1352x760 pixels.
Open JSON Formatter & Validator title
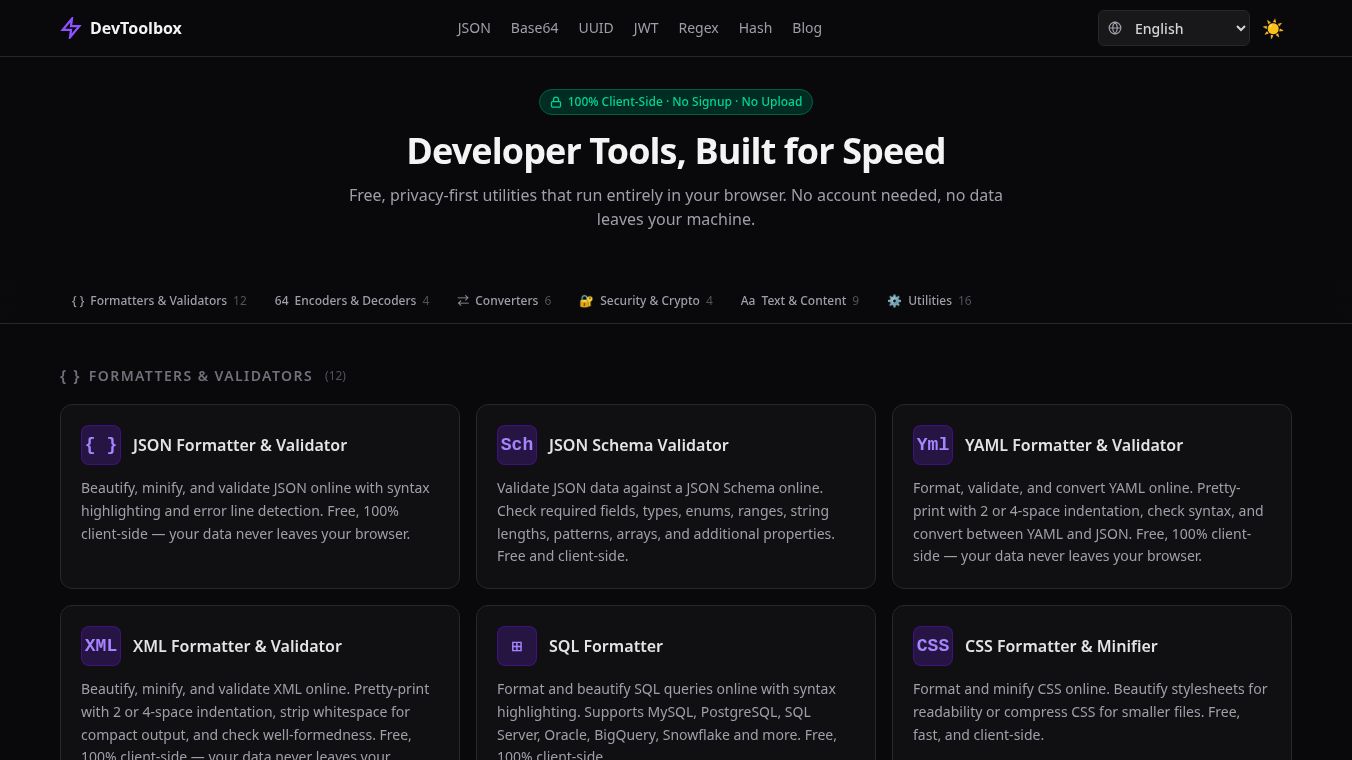[240, 445]
